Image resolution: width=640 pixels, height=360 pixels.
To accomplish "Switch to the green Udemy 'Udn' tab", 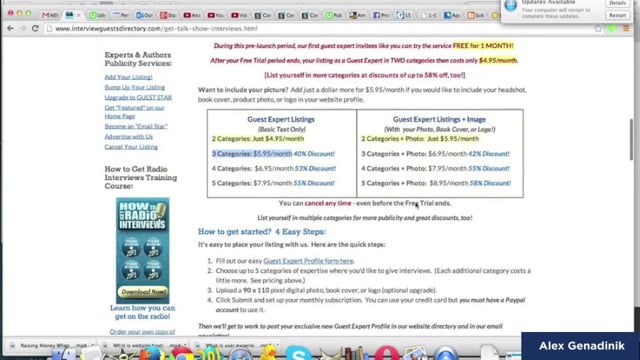I will [97, 15].
